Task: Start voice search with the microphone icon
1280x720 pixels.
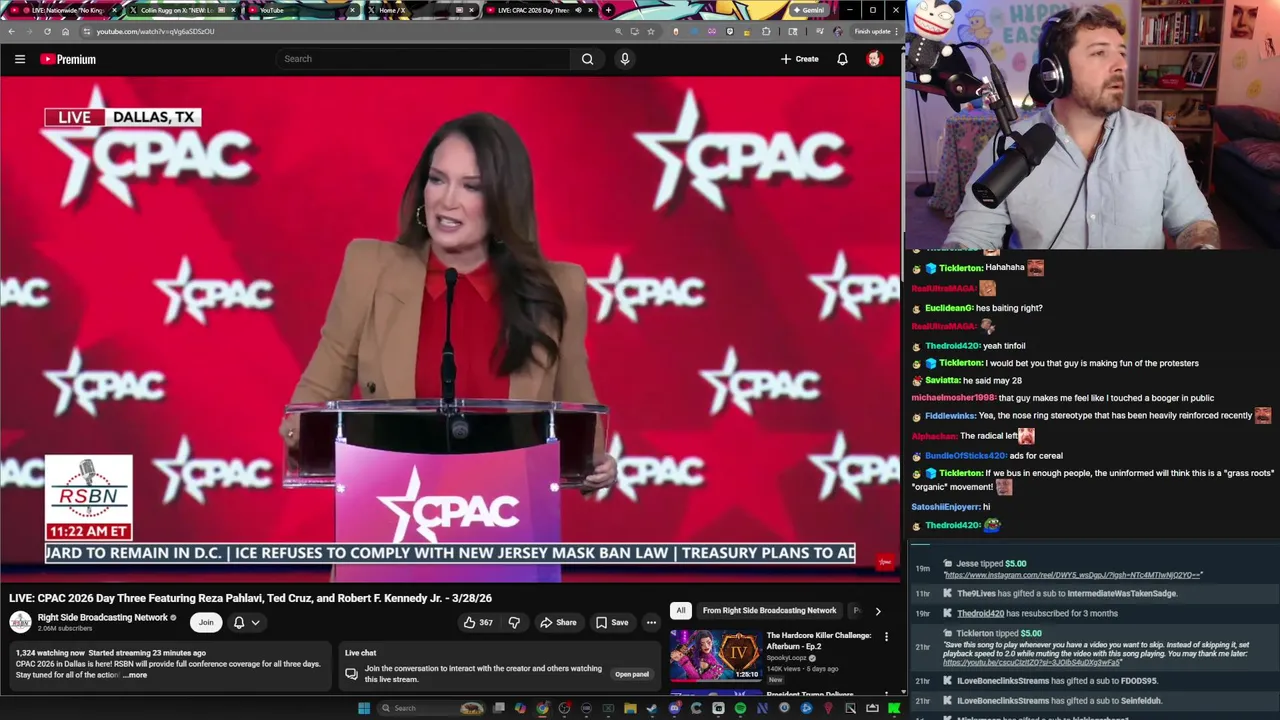Action: (x=625, y=59)
